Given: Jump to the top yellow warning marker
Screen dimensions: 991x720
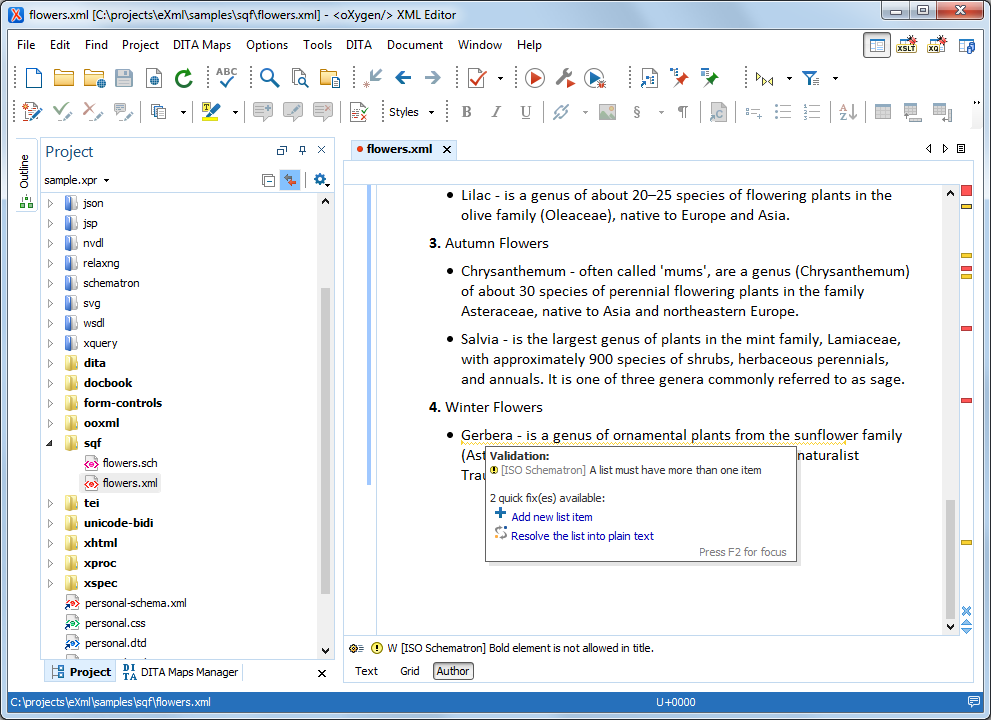Looking at the screenshot, I should (966, 207).
